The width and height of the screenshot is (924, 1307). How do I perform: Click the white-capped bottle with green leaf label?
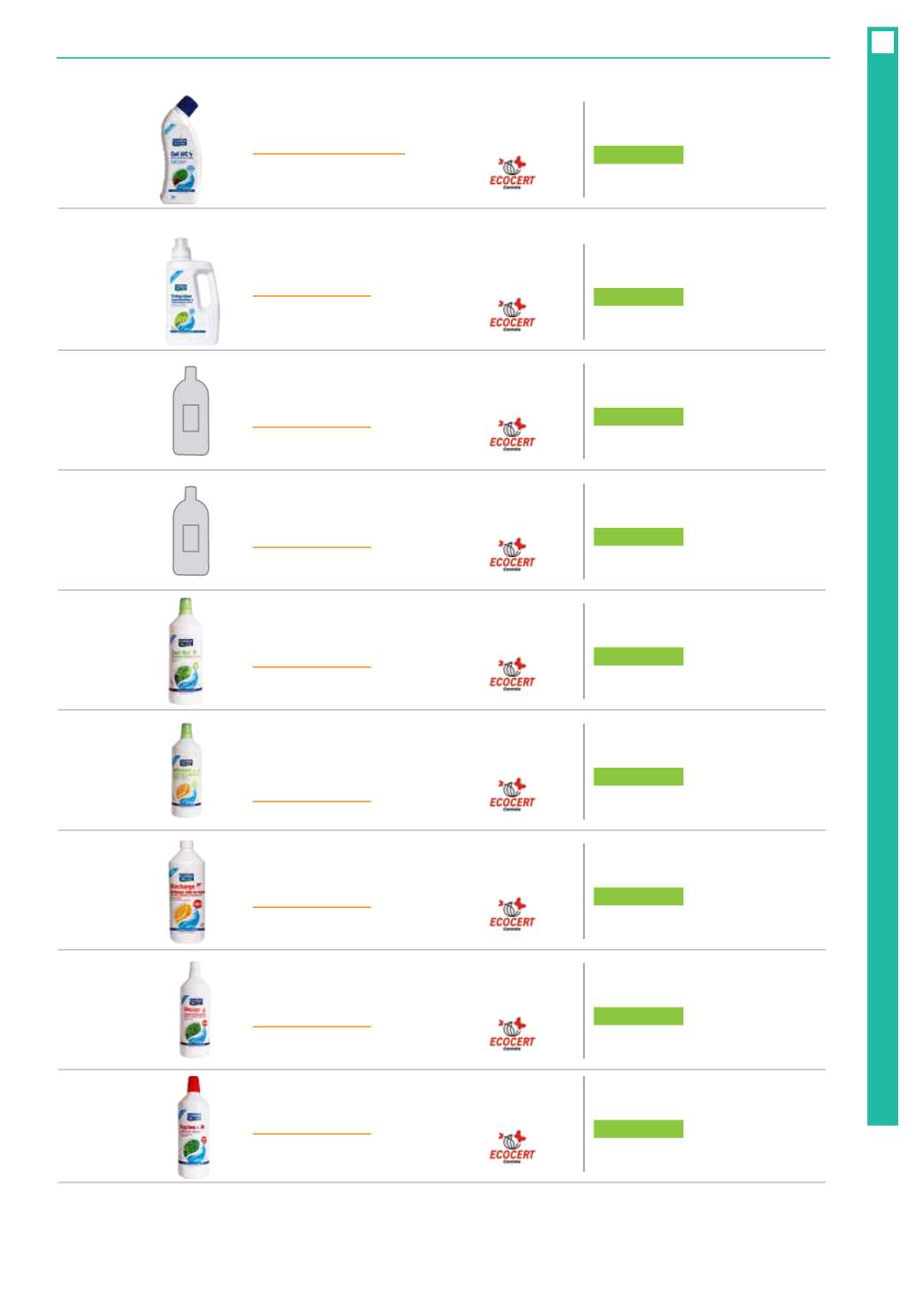pos(195,1009)
